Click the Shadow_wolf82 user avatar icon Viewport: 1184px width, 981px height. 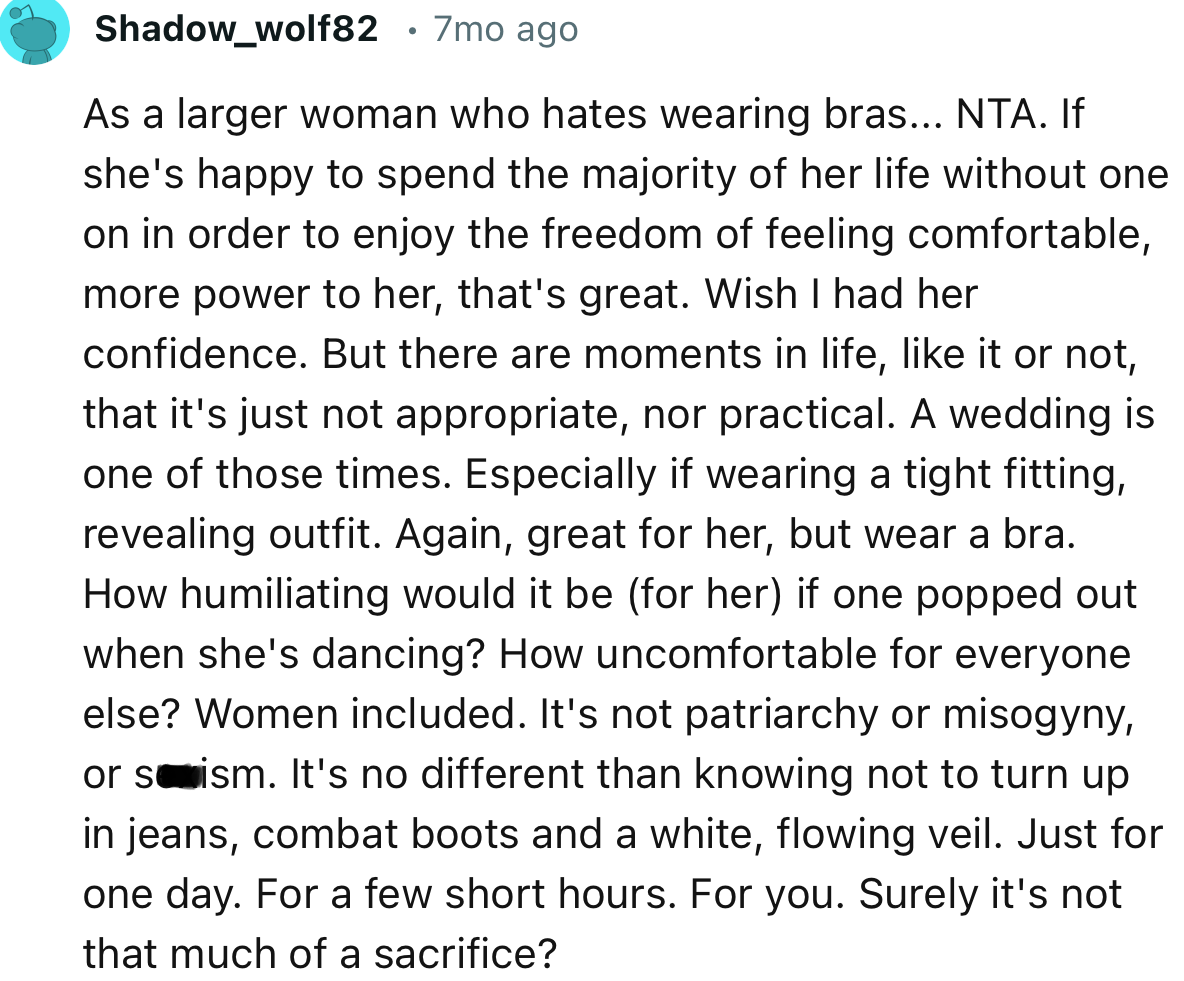[x=37, y=32]
